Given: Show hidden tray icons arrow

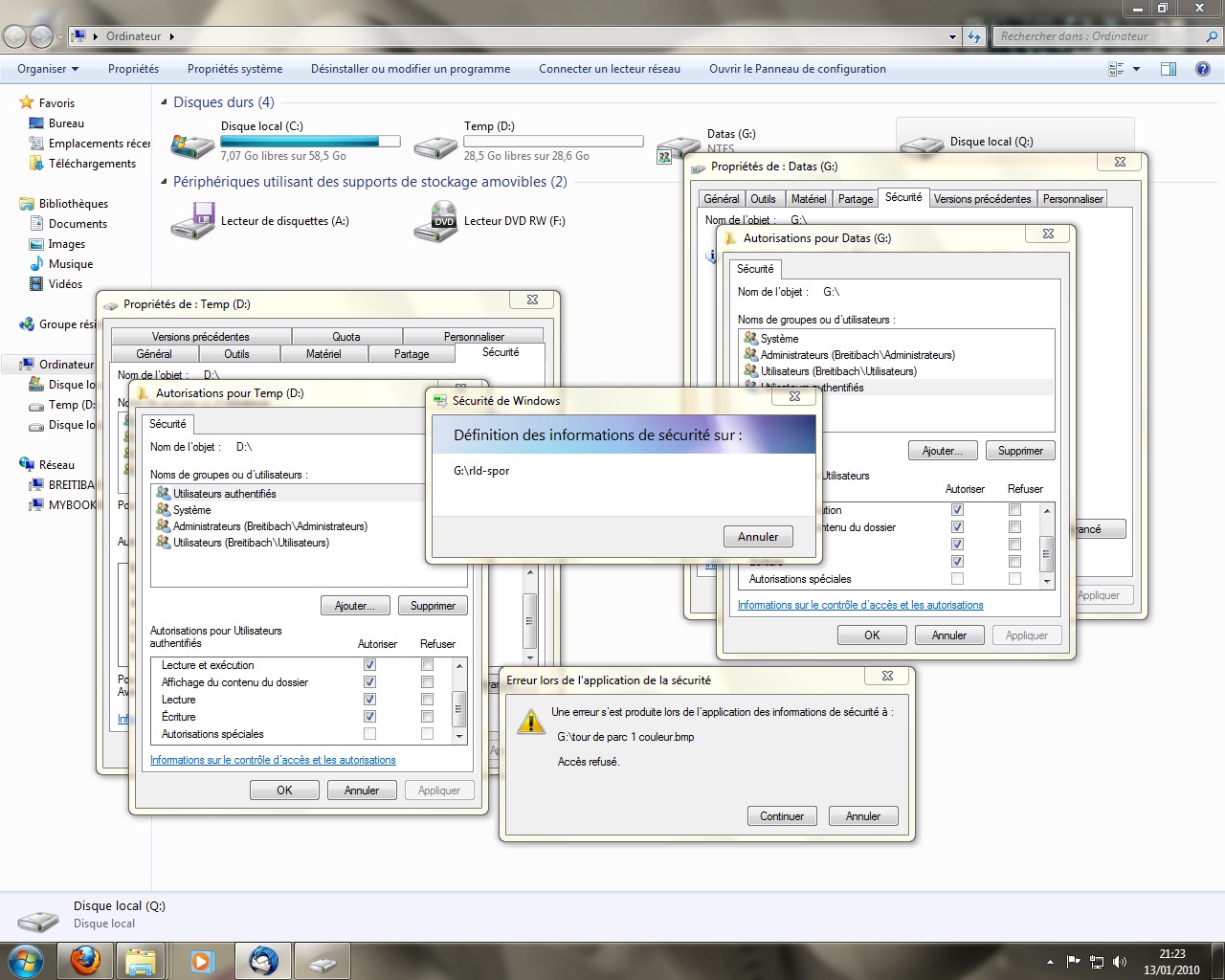Looking at the screenshot, I should click(1050, 962).
